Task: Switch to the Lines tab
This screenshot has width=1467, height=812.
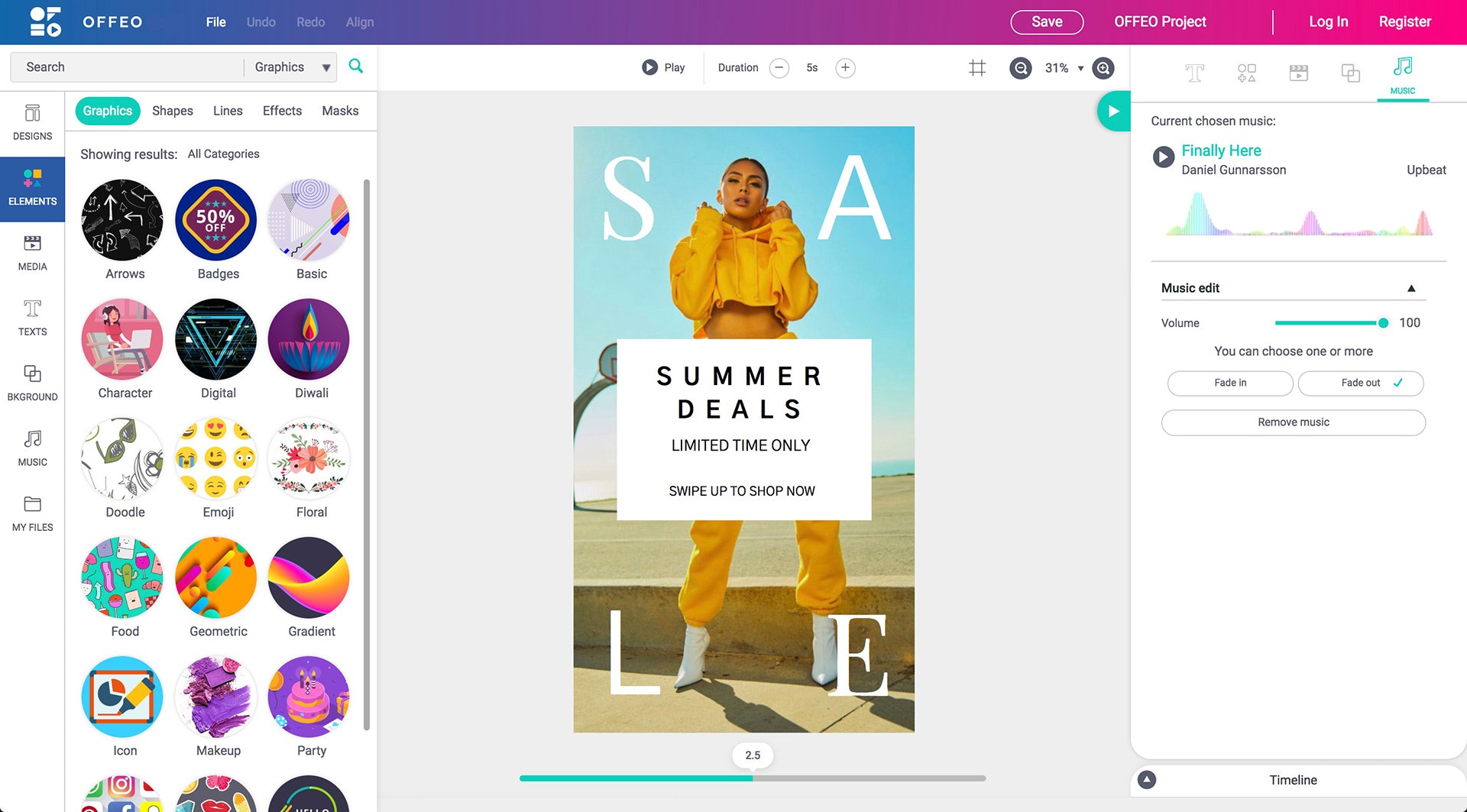Action: tap(228, 111)
